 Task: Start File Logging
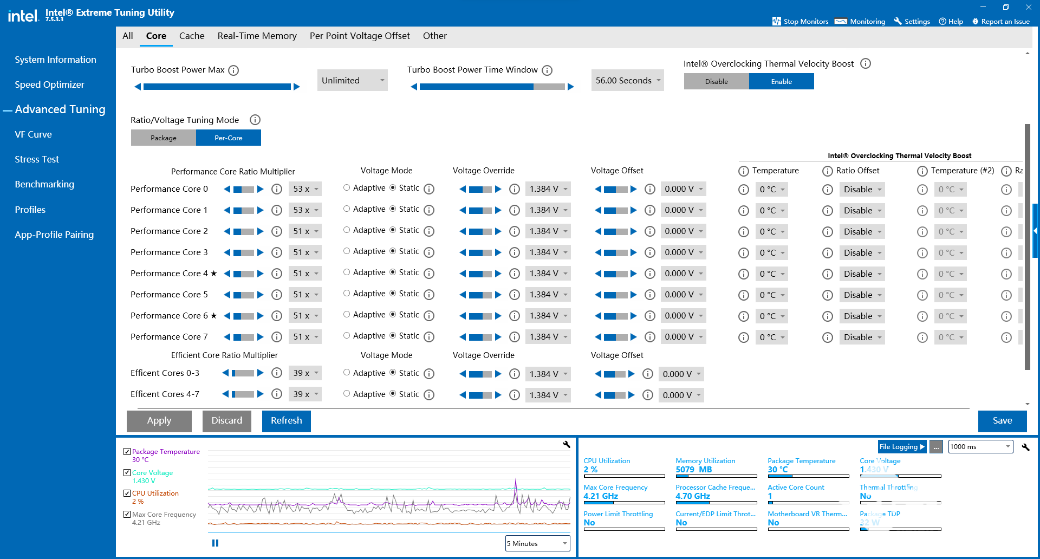tap(902, 447)
